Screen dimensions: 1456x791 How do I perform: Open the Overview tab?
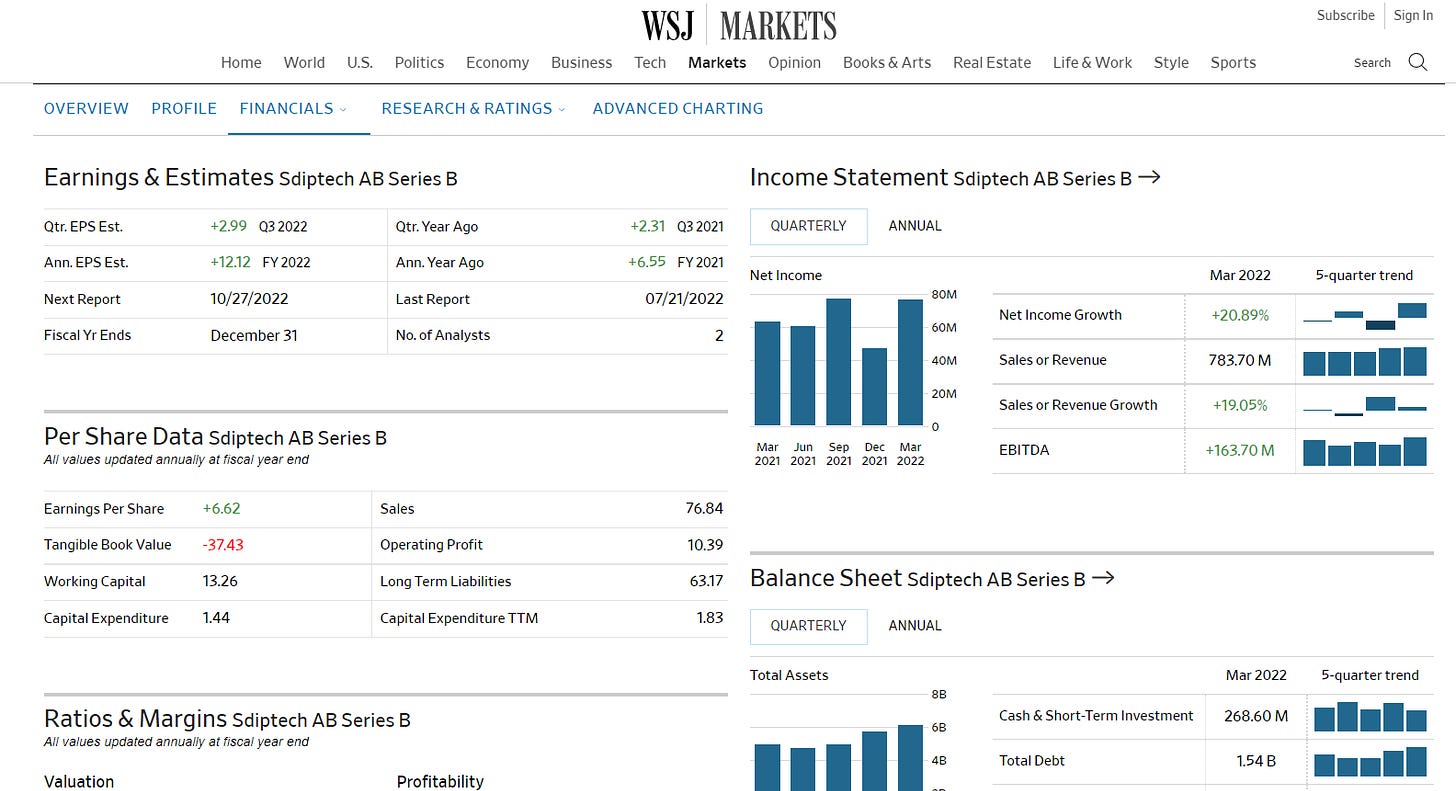(86, 108)
